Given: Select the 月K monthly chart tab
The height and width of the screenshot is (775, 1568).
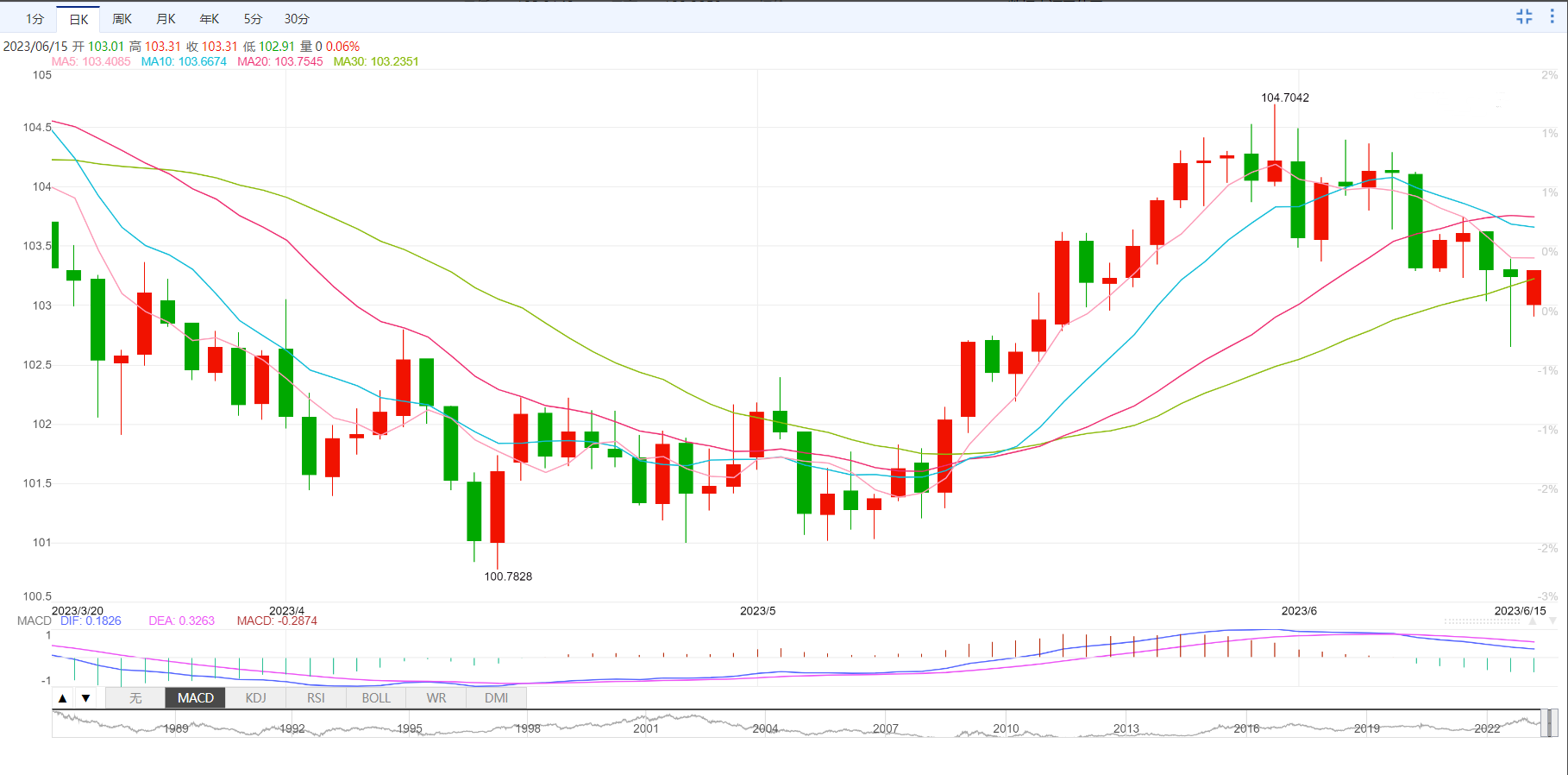Looking at the screenshot, I should [x=166, y=19].
